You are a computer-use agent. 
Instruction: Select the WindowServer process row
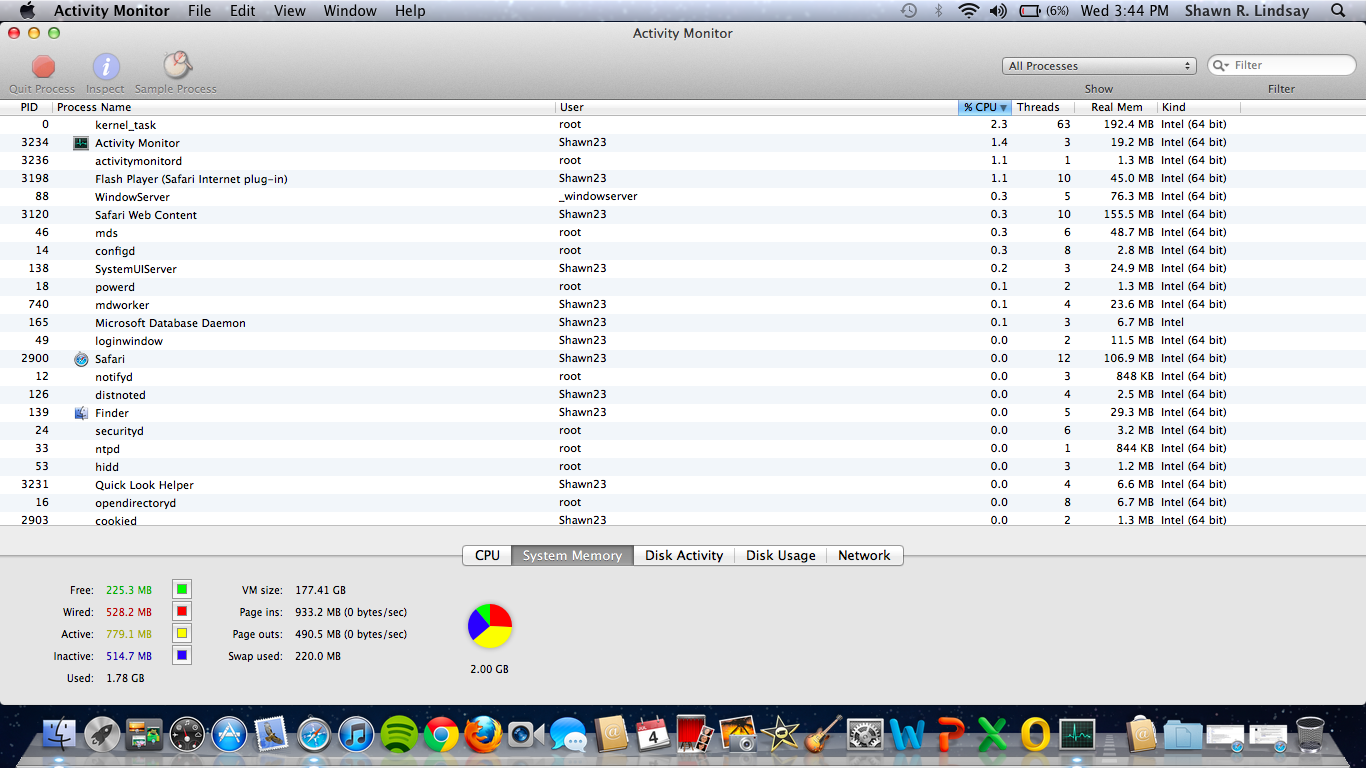[x=683, y=197]
